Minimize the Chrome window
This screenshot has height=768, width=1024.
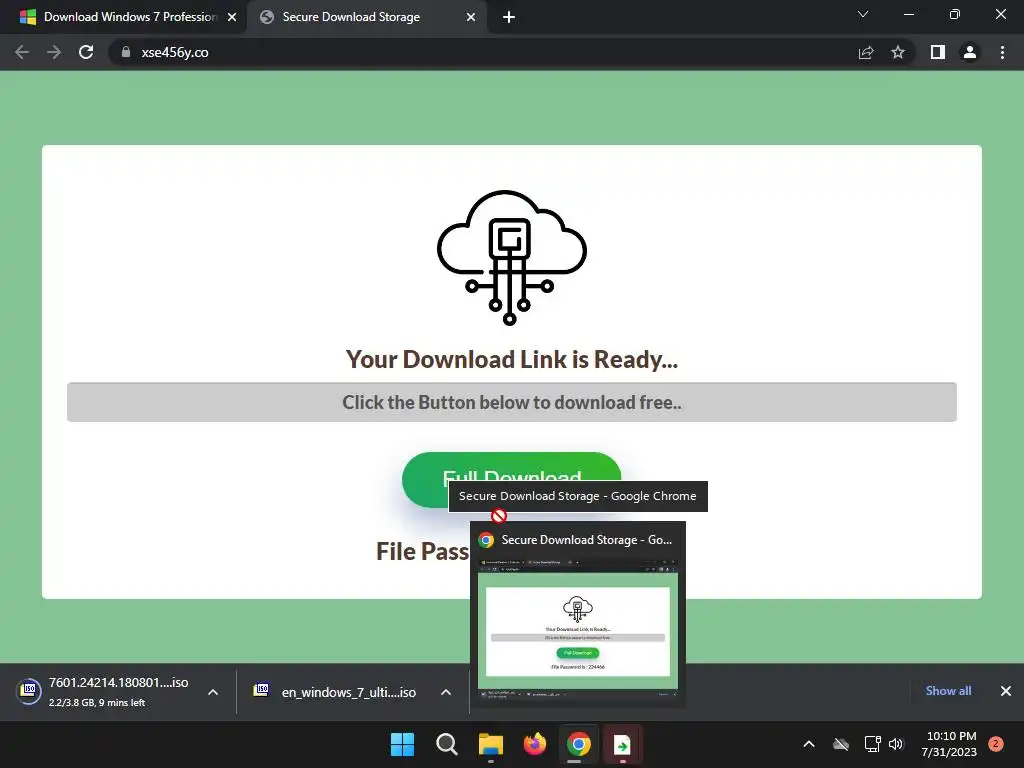click(x=909, y=14)
